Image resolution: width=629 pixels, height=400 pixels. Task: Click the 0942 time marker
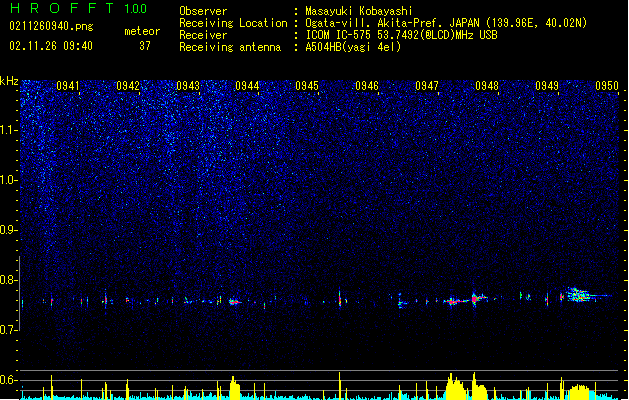tap(128, 86)
